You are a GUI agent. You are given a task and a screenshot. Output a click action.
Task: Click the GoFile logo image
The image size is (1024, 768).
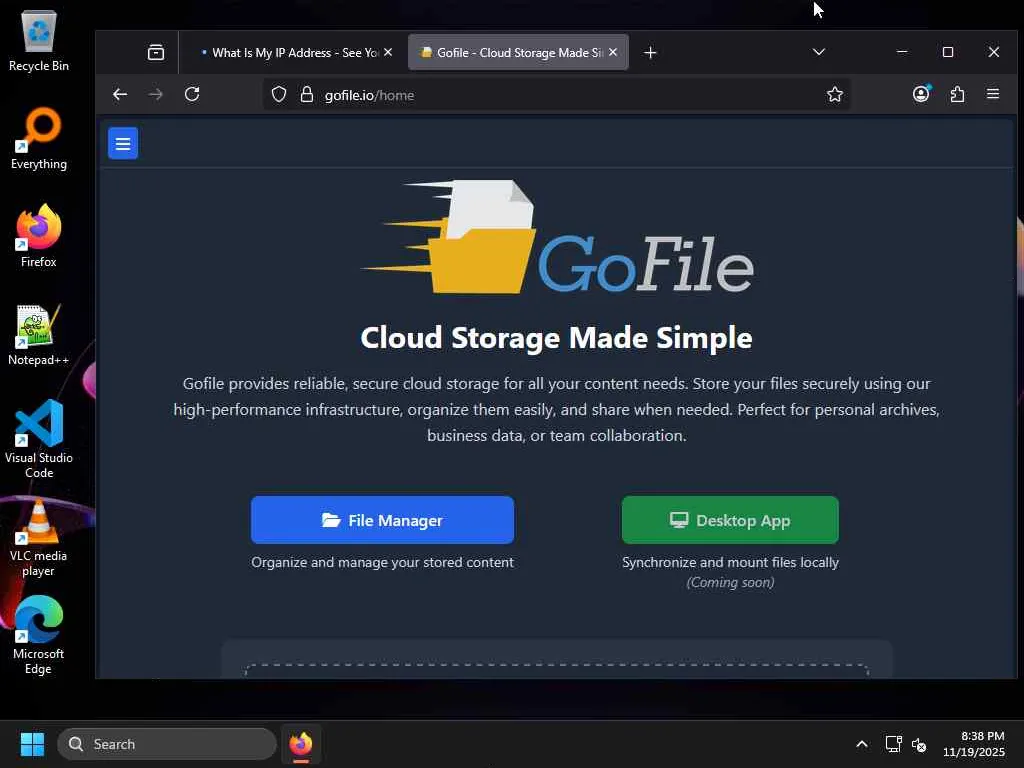(557, 237)
